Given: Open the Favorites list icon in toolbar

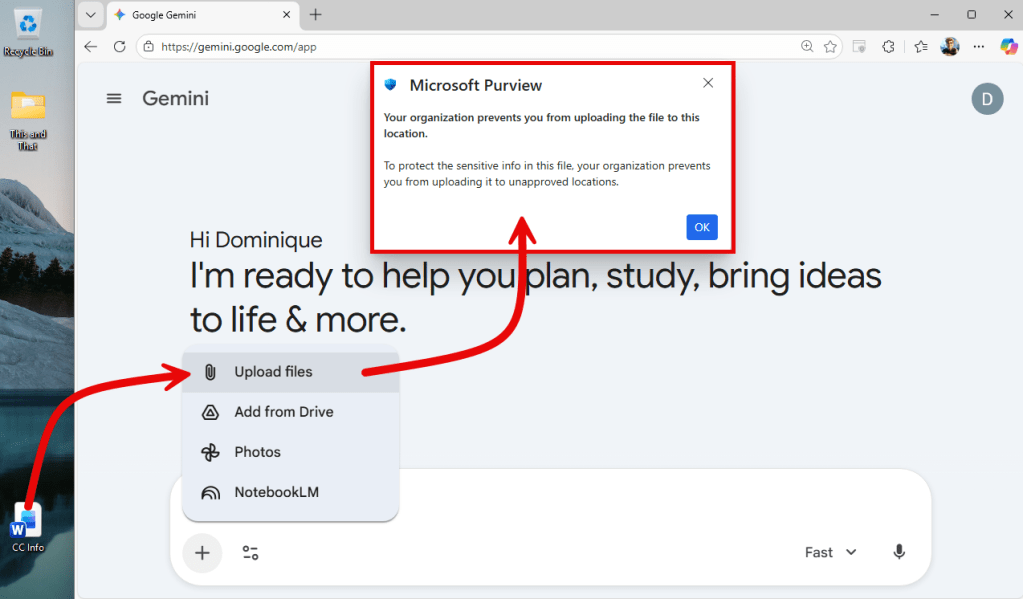Looking at the screenshot, I should [920, 46].
